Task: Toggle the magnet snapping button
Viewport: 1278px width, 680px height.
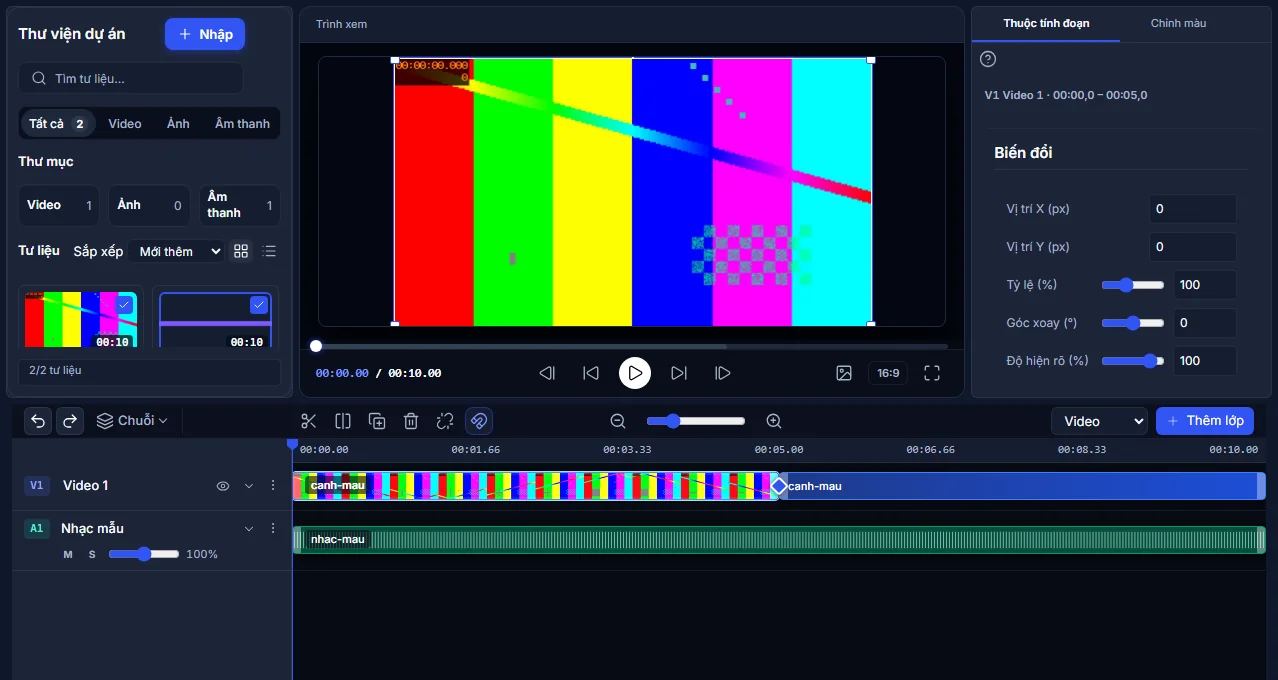Action: (479, 421)
